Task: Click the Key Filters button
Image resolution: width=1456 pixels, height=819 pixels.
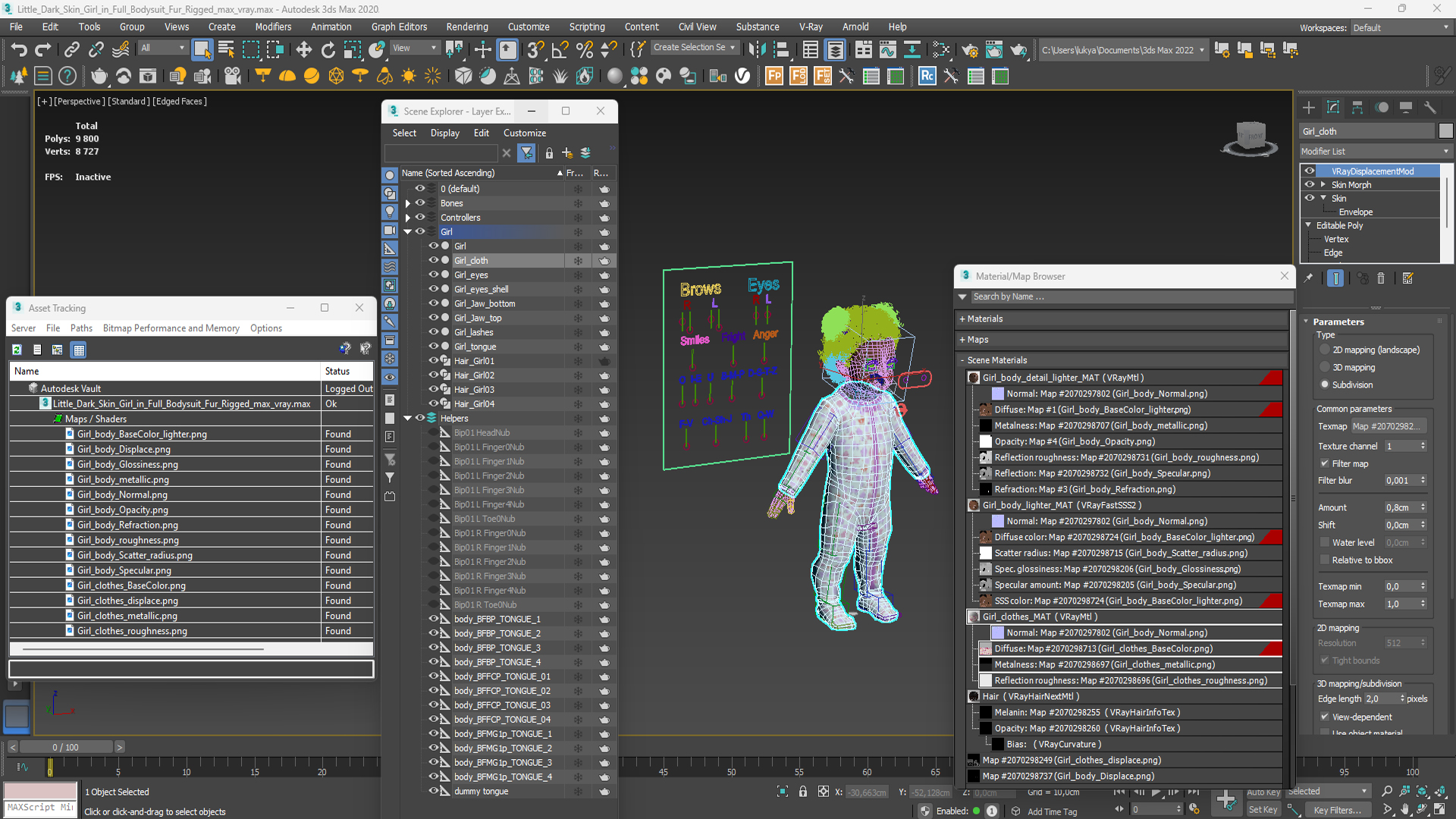Action: pos(1337,810)
